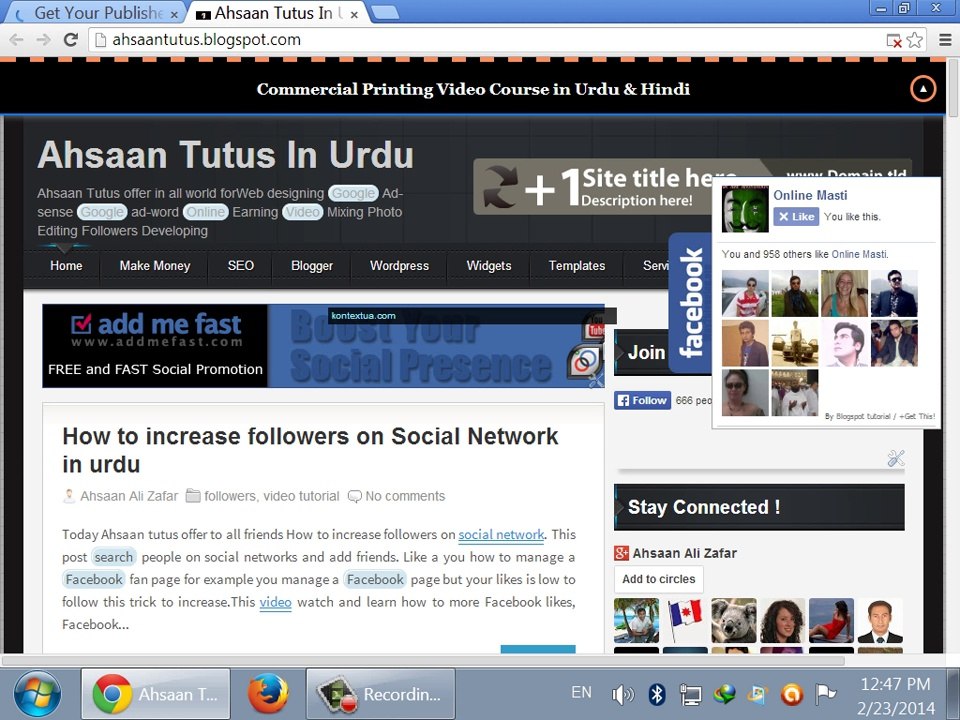Open Make Money navigation item

click(x=155, y=266)
